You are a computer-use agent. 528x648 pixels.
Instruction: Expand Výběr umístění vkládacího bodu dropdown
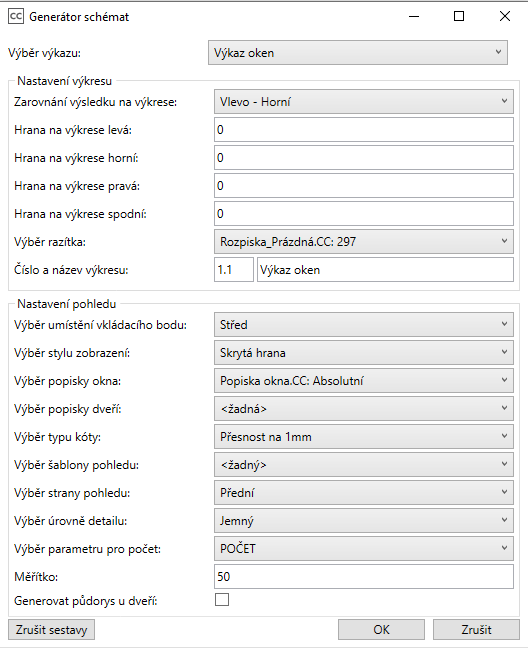[x=364, y=325]
